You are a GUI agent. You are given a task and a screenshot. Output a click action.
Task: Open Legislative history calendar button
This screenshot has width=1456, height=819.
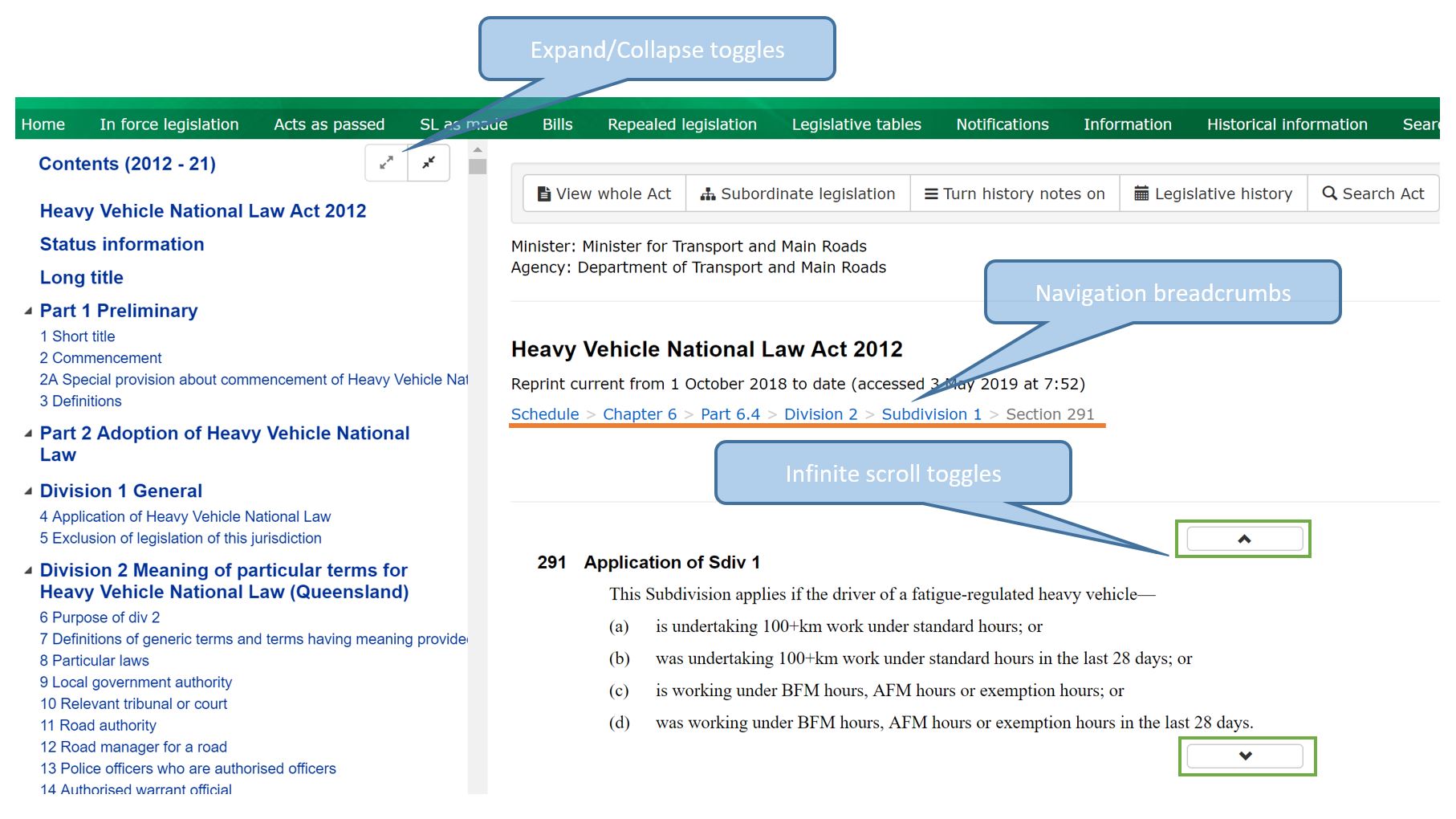tap(1213, 194)
